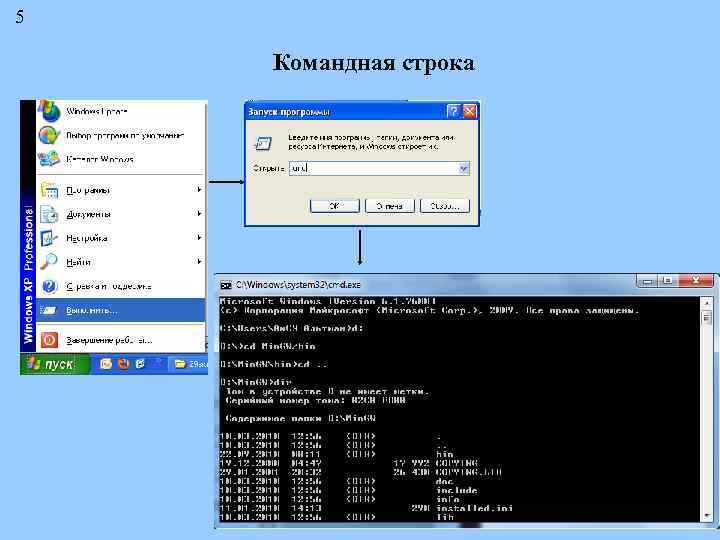Maximize the cmd.exe window

click(668, 281)
